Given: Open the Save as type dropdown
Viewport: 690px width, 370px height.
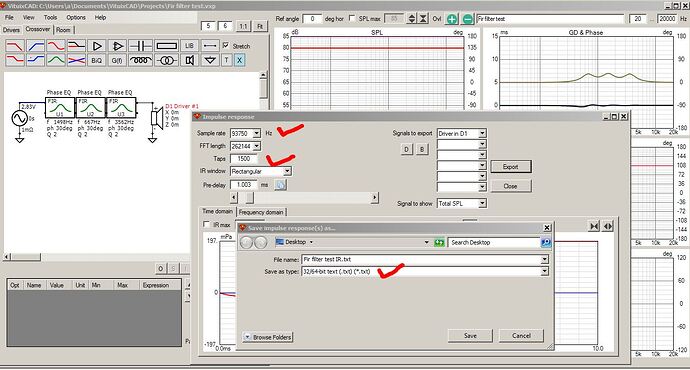Looking at the screenshot, I should click(x=544, y=271).
